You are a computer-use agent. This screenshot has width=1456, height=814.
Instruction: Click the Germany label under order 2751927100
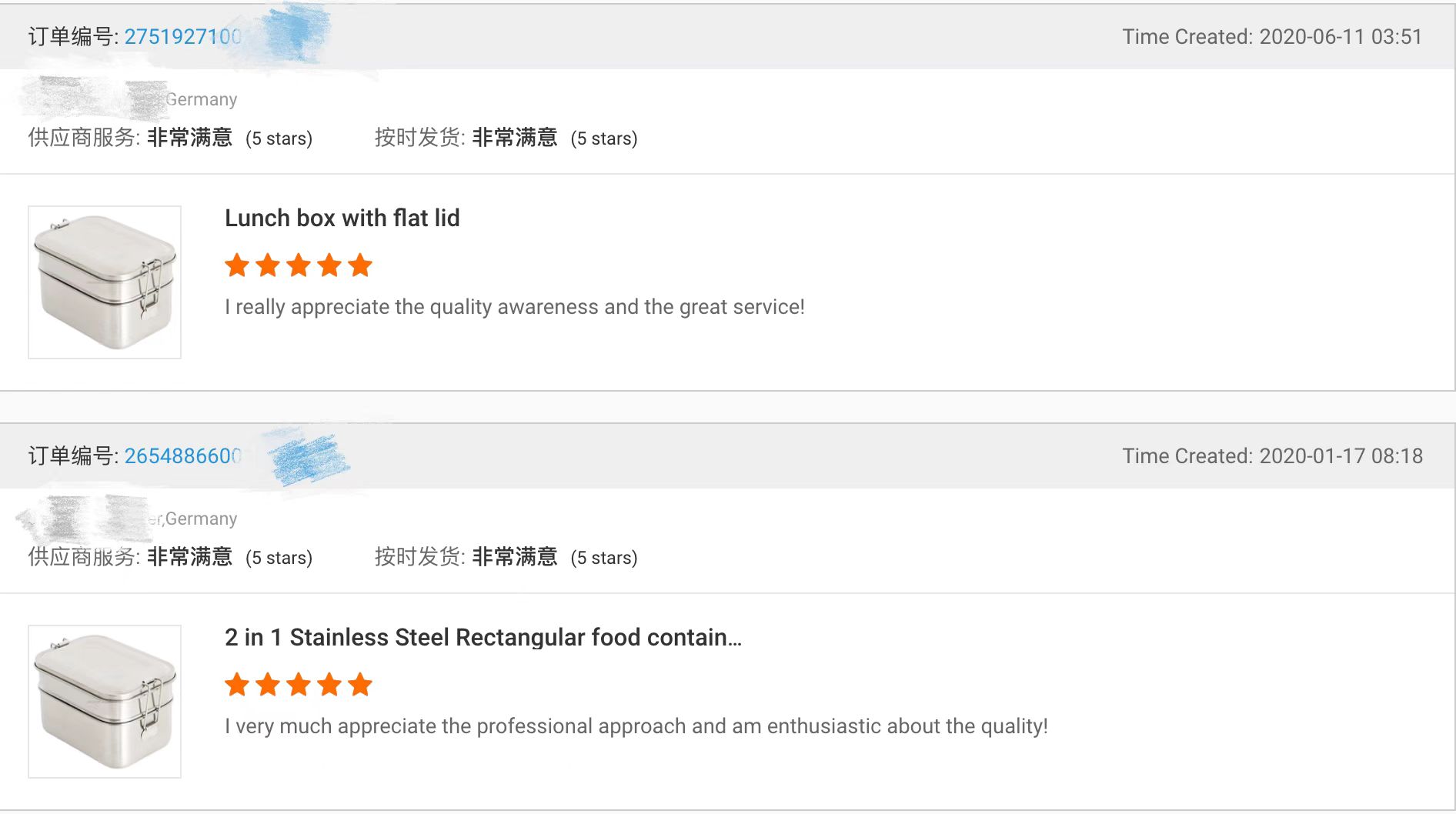coord(202,100)
